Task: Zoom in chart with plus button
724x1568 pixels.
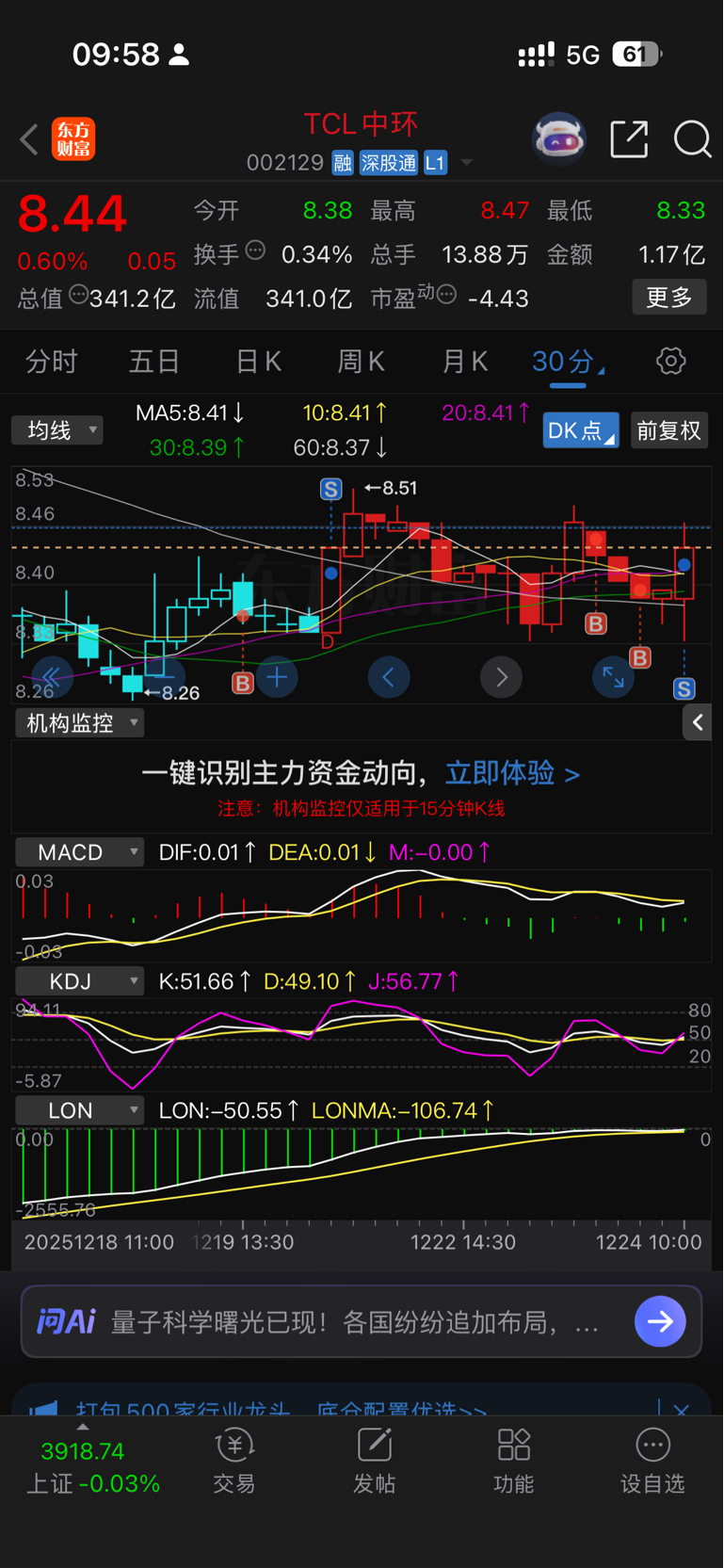Action: click(x=278, y=676)
